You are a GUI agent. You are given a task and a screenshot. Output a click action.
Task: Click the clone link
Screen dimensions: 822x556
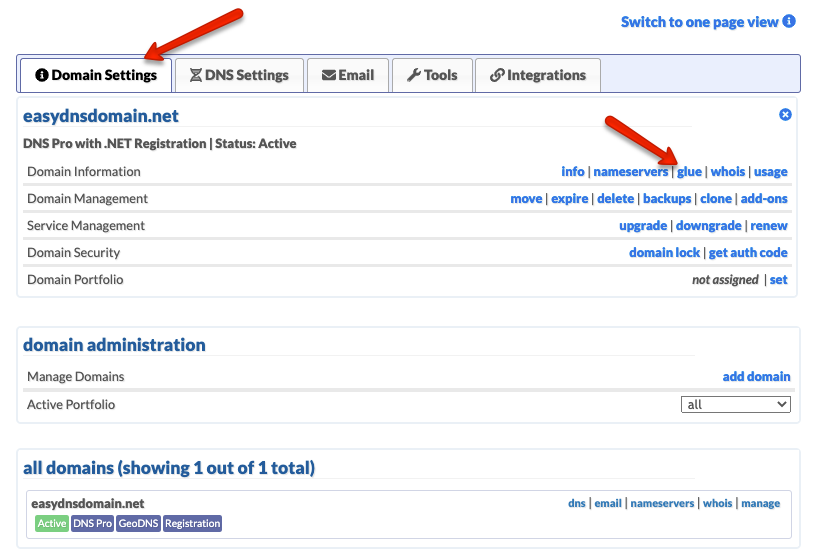pyautogui.click(x=716, y=199)
